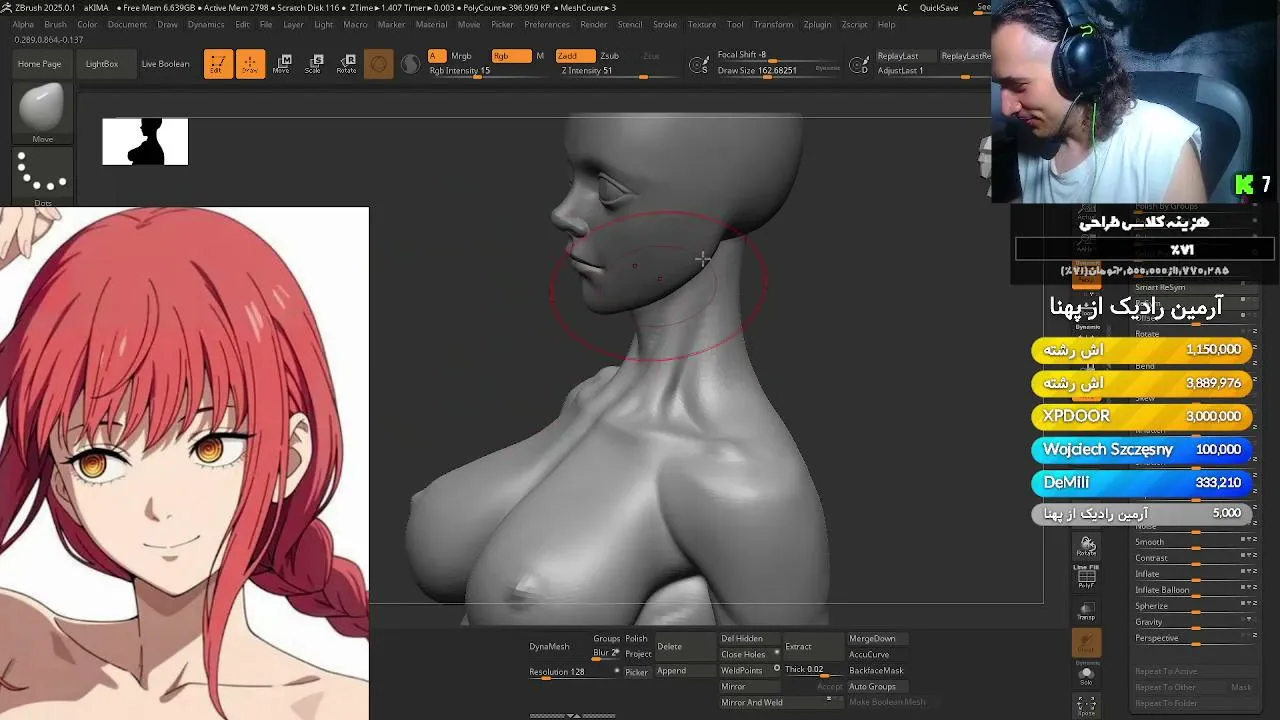1280x720 pixels.
Task: Click the Spherize deformation slider
Action: tap(1195, 606)
